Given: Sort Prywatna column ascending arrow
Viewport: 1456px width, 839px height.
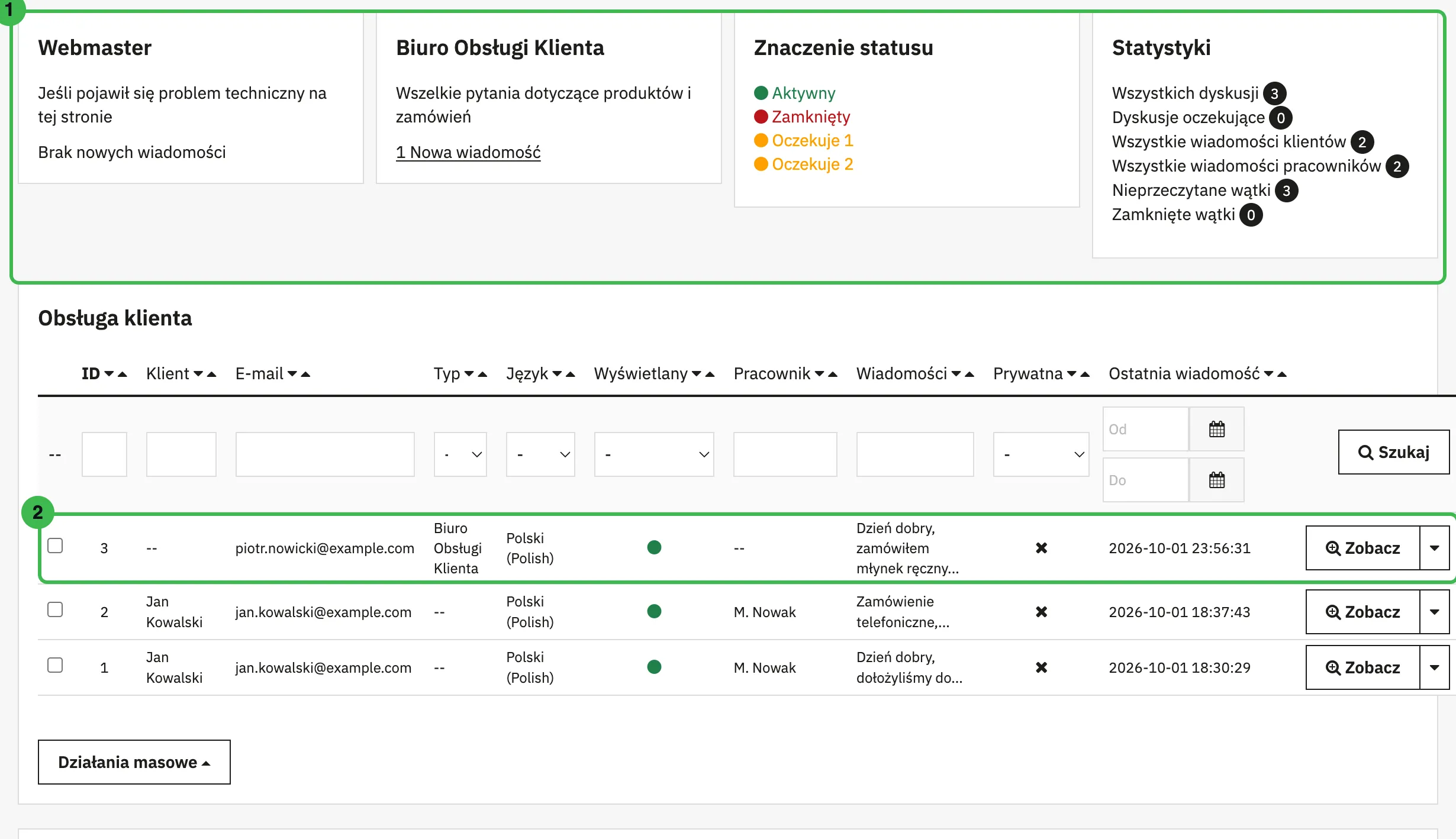Looking at the screenshot, I should point(1085,374).
